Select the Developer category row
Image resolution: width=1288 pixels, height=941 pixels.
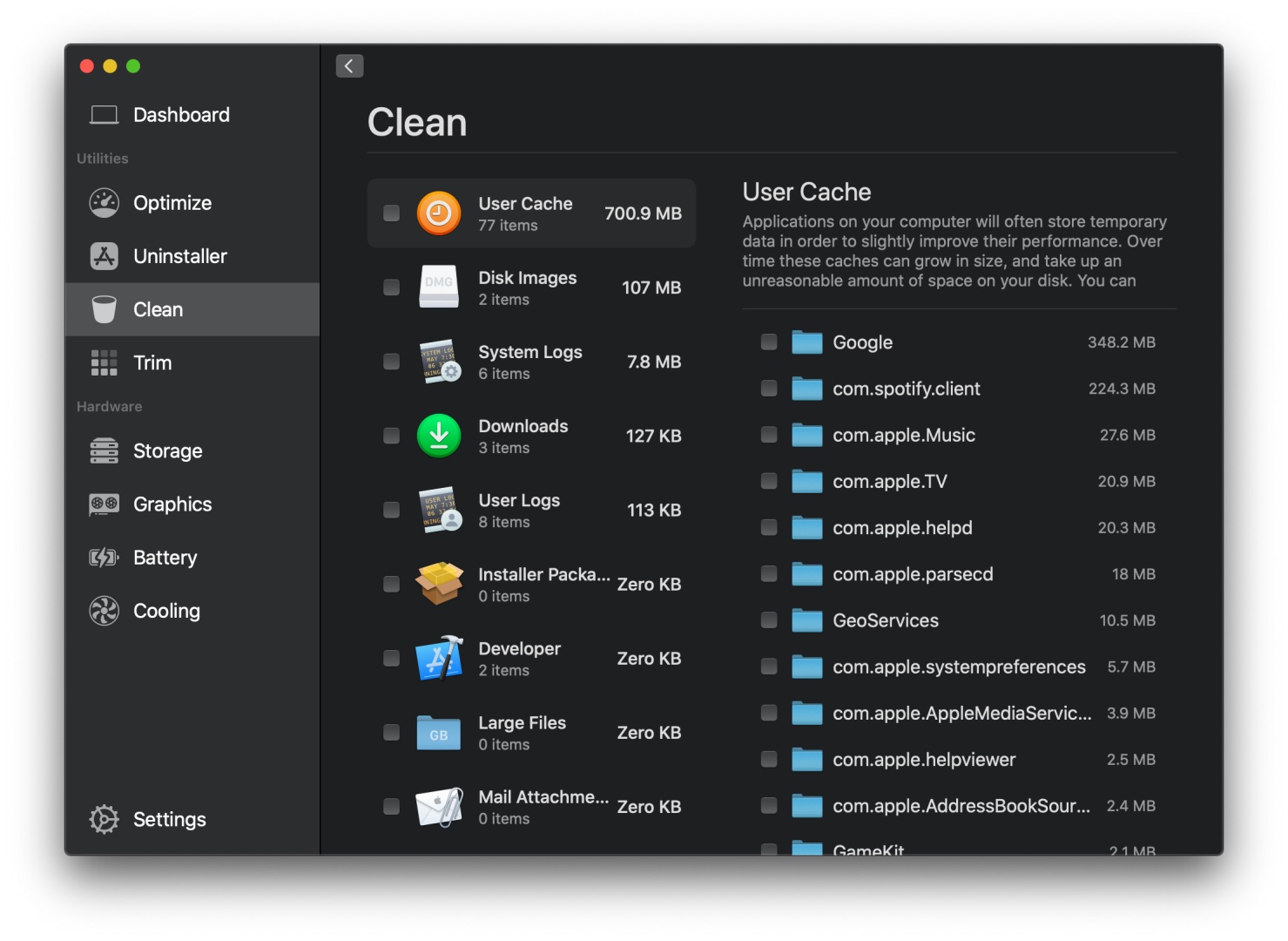pyautogui.click(x=531, y=659)
